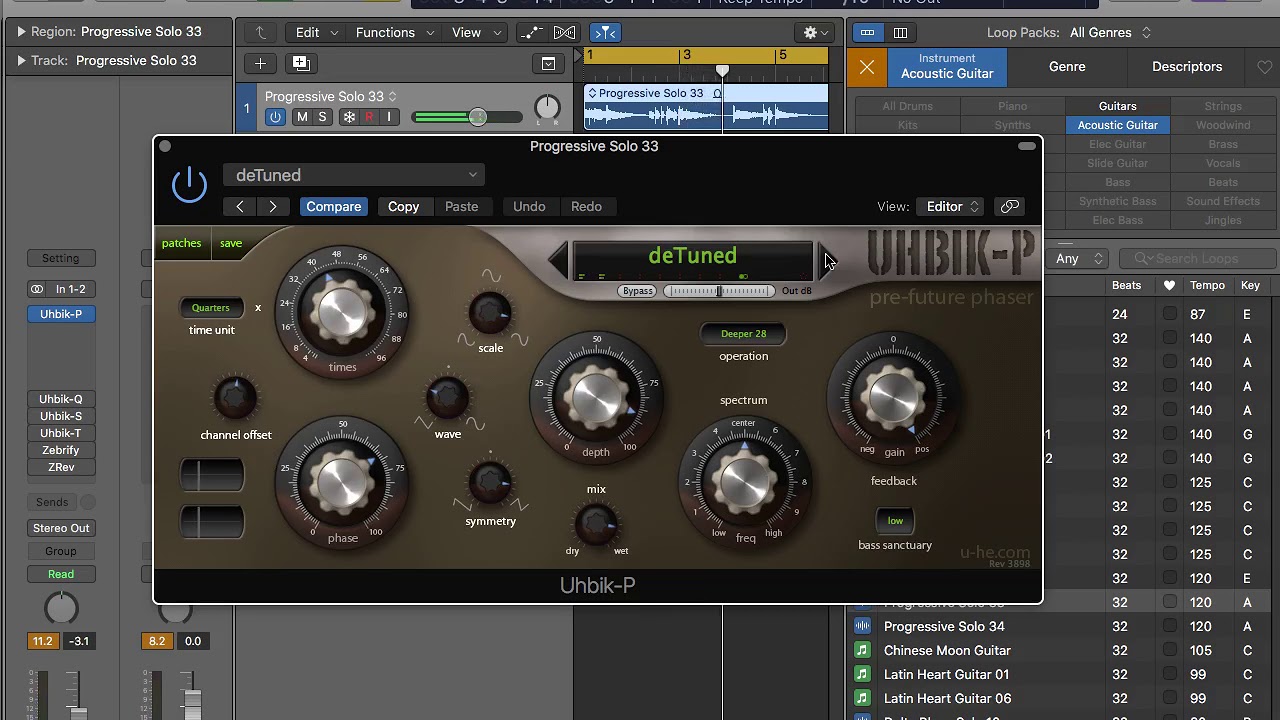Solo the Progressive Solo 33 track
This screenshot has height=720, width=1280.
(322, 117)
